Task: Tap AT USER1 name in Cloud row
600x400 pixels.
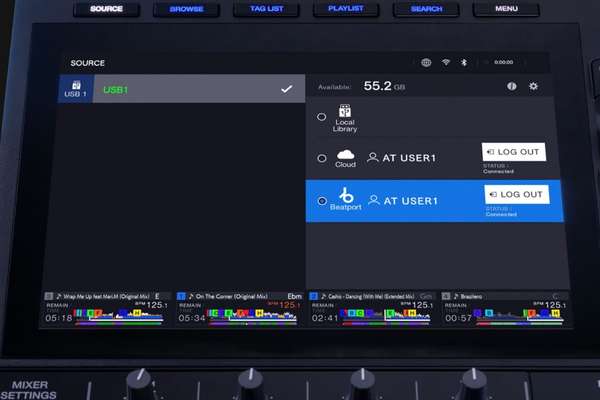Action: coord(409,158)
